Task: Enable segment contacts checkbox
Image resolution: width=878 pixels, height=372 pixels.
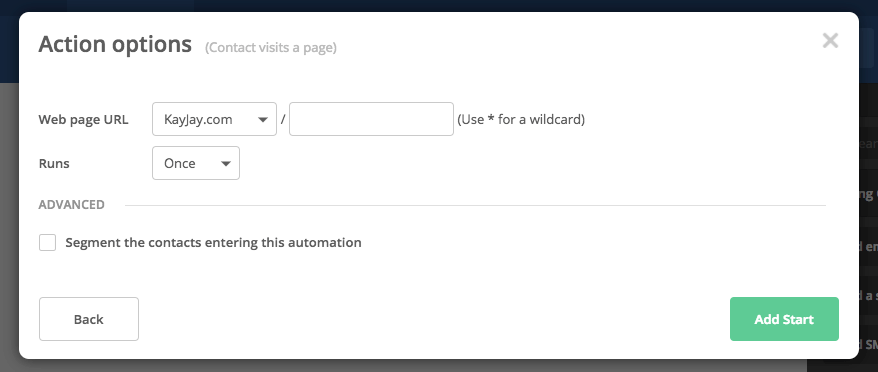Action: [x=48, y=243]
